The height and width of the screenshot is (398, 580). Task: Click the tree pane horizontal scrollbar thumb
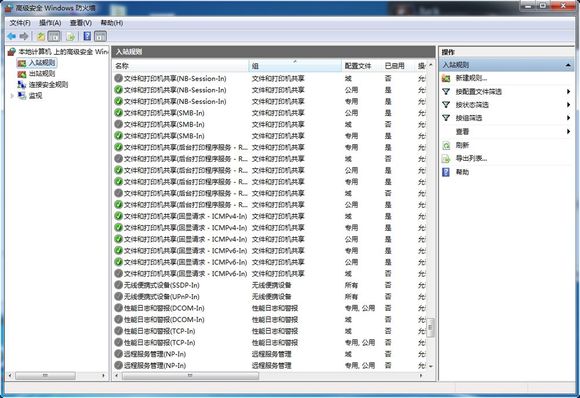(x=45, y=376)
